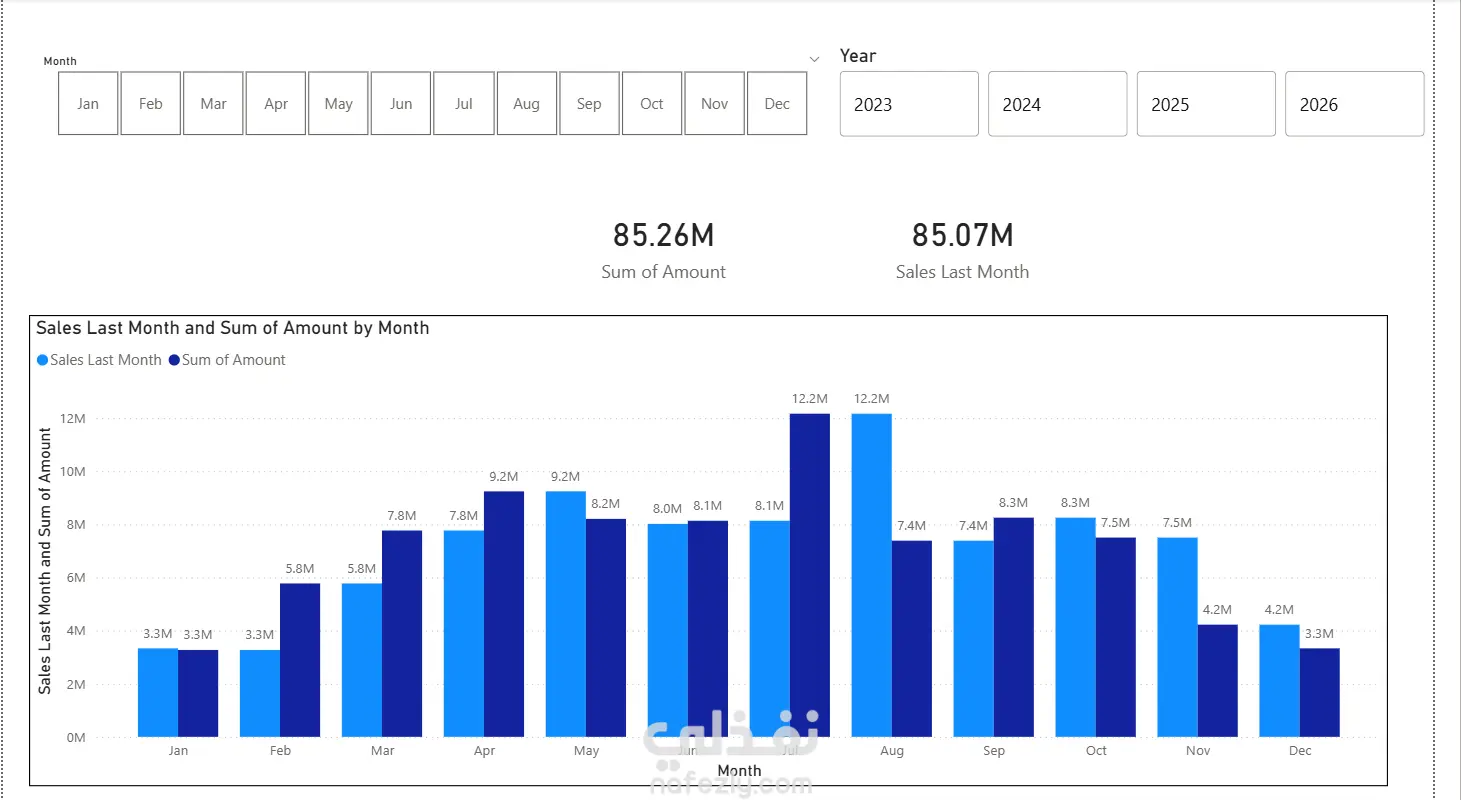
Task: Select Jan light blue Sales Last Month bar
Action: (x=158, y=693)
